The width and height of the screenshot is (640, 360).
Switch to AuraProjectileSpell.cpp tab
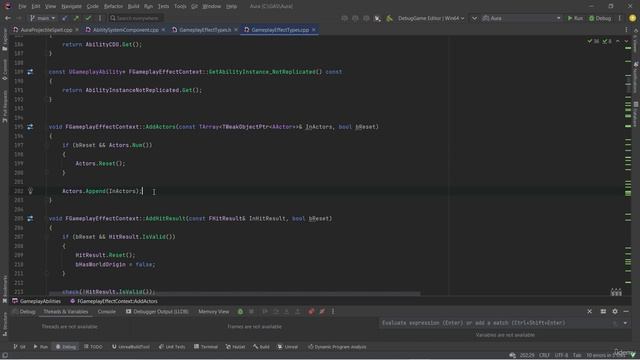coord(43,30)
